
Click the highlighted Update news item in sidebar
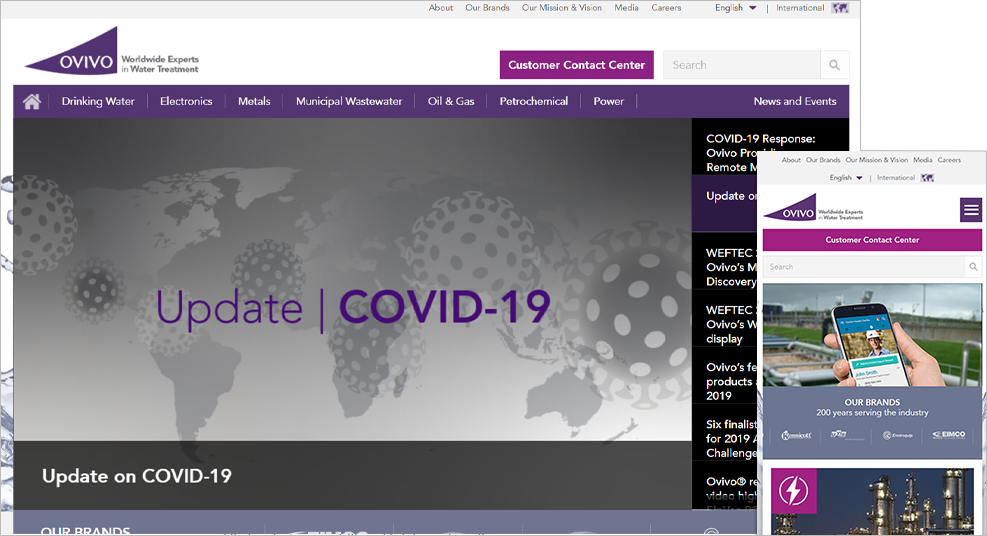pyautogui.click(x=724, y=203)
